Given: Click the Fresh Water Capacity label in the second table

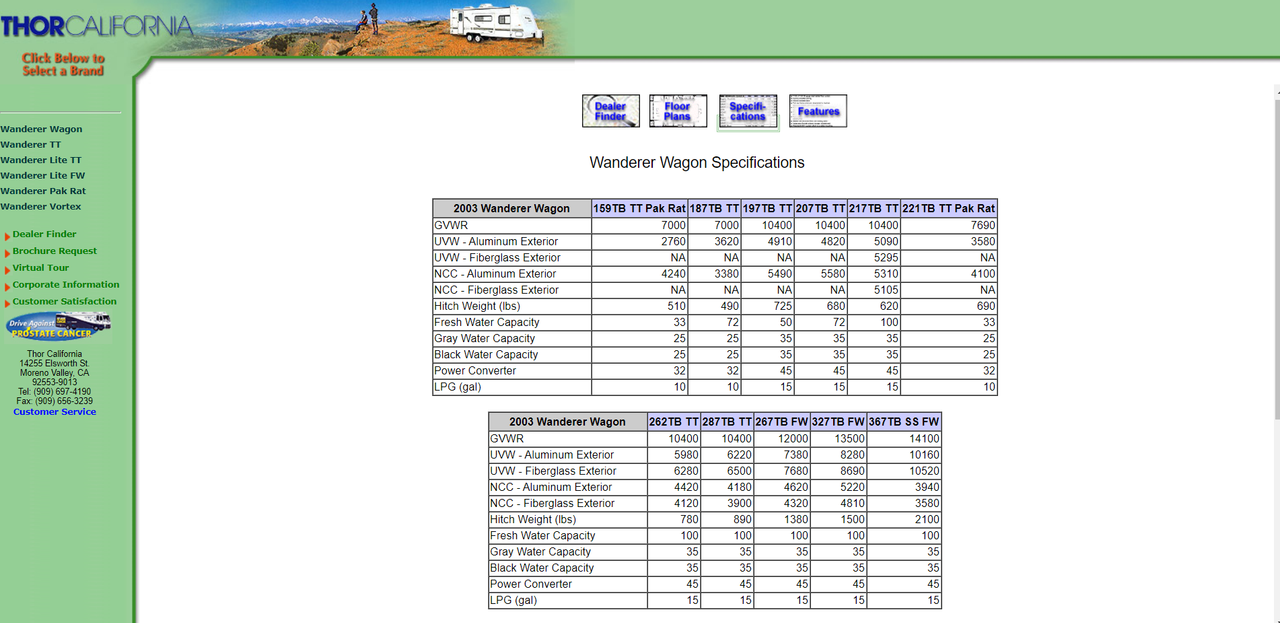Looking at the screenshot, I should (542, 536).
